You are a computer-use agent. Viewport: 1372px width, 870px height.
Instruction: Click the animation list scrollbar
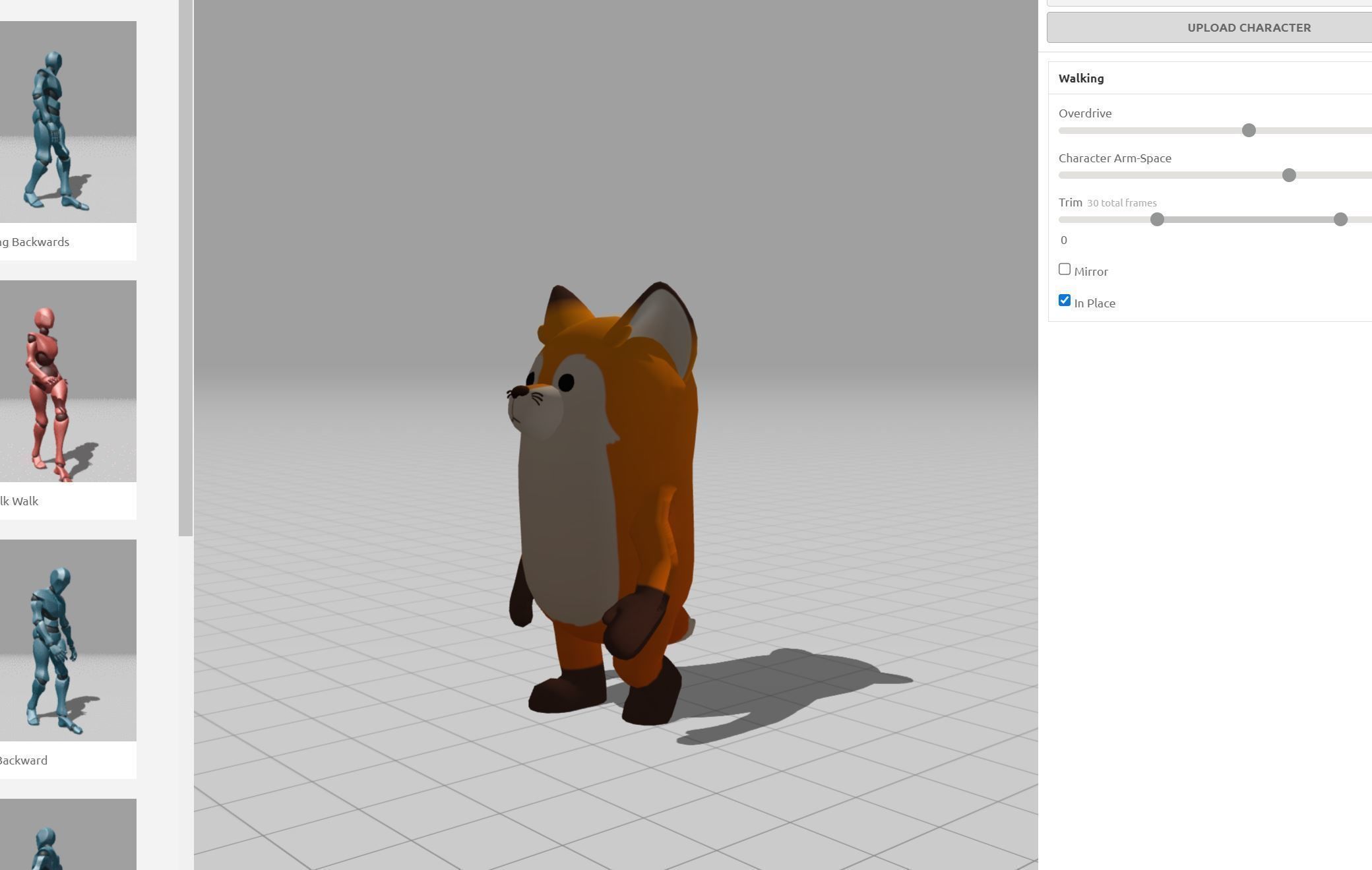click(x=185, y=268)
